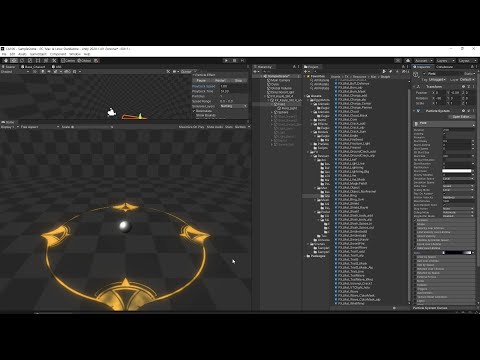Image resolution: width=480 pixels, height=360 pixels.
Task: Toggle Stats in Game view
Action: click(229, 127)
